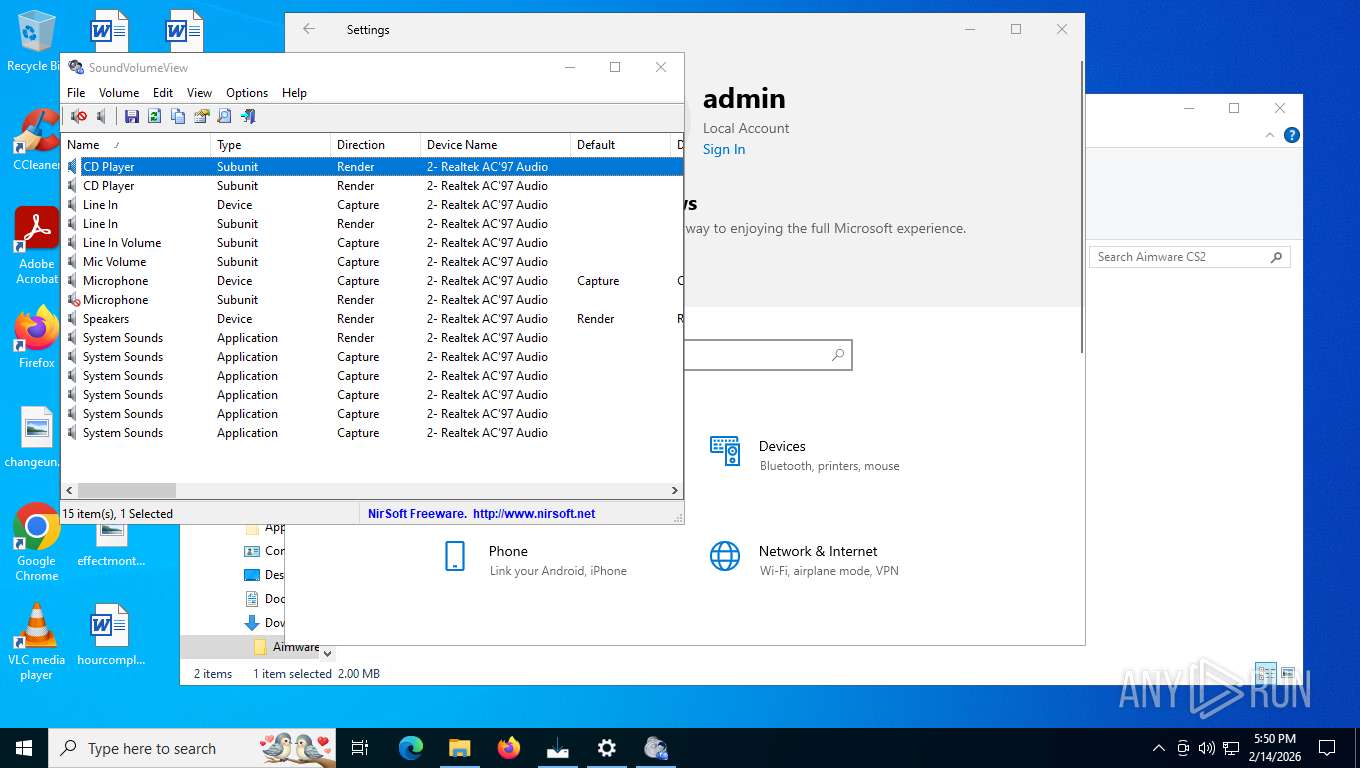Viewport: 1360px width, 768px height.
Task: Sort by the Direction column header
Action: [375, 145]
